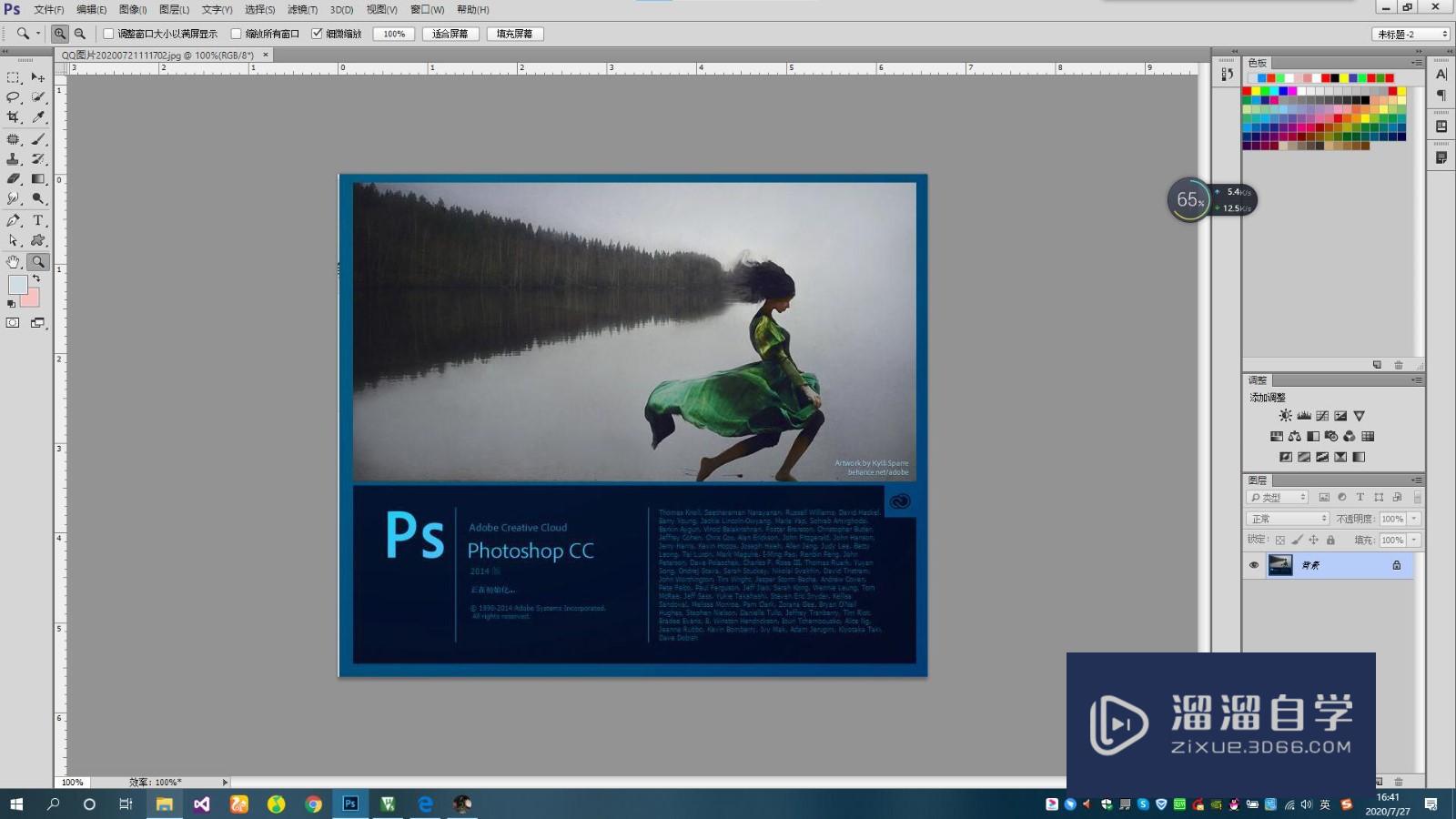Open the 文件(F) menu

(x=49, y=9)
